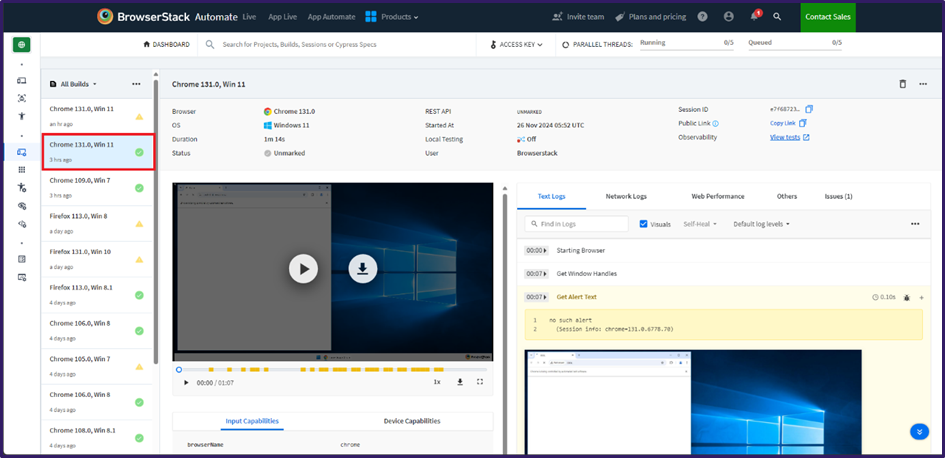The image size is (945, 458).
Task: Expand the Products menu
Action: 392,17
